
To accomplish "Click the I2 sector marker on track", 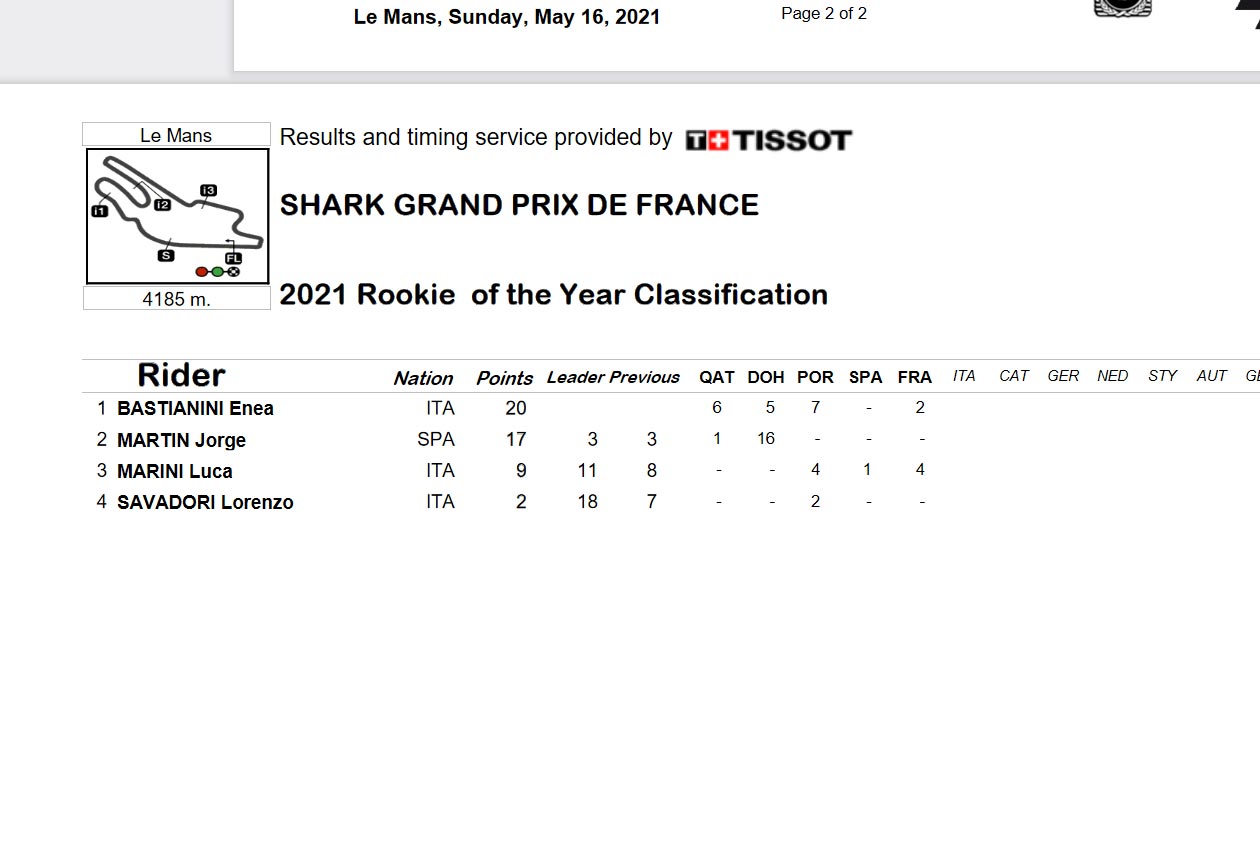I will coord(162,204).
